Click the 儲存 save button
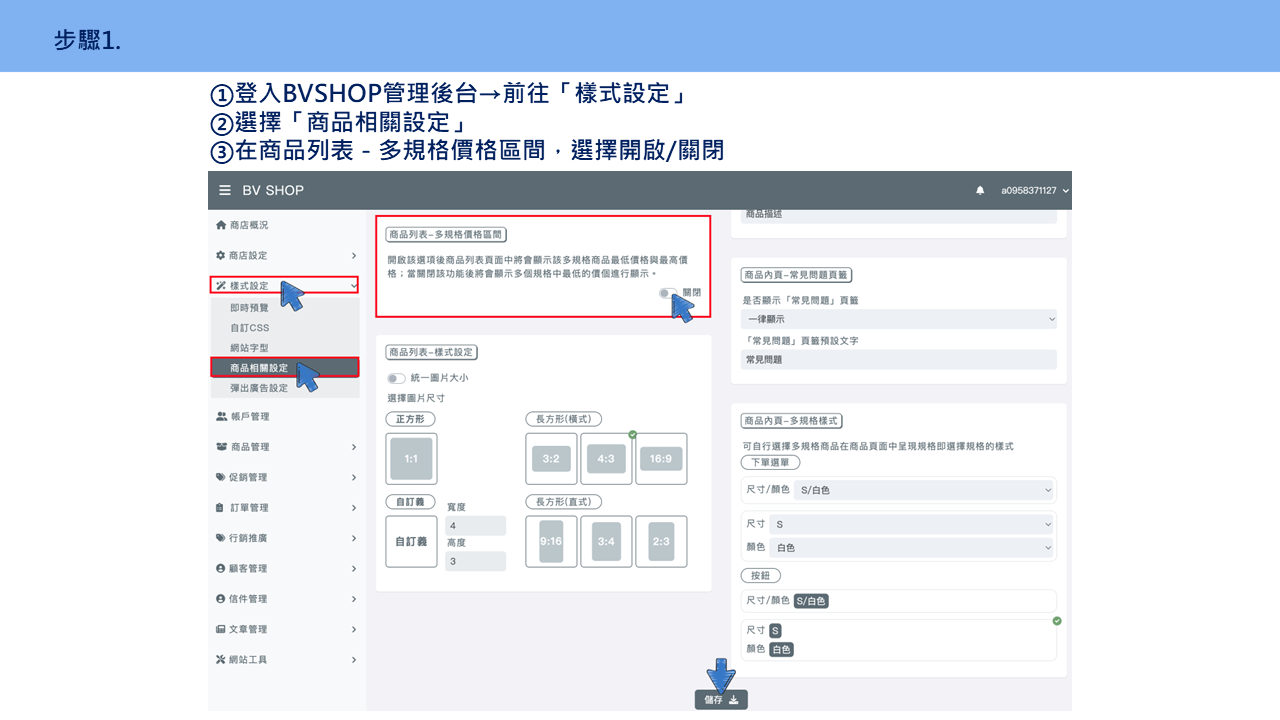1280x720 pixels. coord(721,700)
